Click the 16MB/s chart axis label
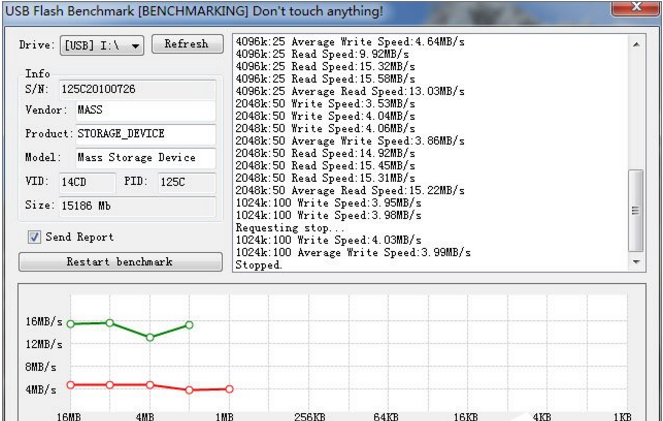663x421 pixels. (x=44, y=322)
